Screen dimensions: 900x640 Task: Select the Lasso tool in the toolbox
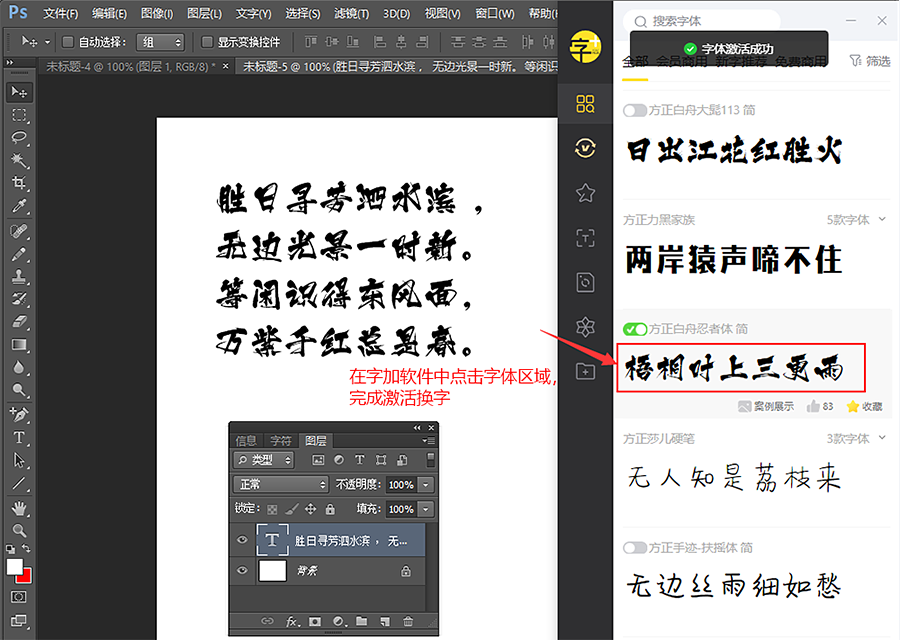pyautogui.click(x=19, y=137)
